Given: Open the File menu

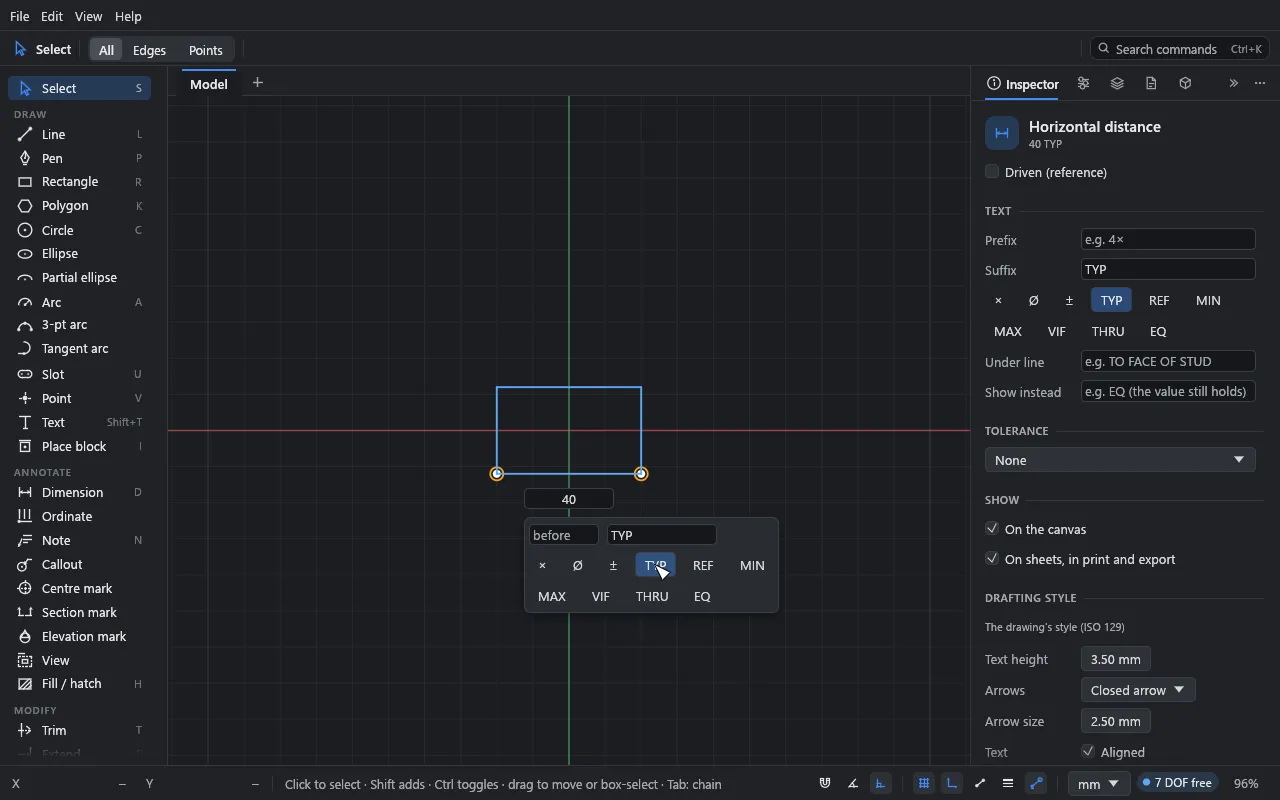Looking at the screenshot, I should (19, 17).
